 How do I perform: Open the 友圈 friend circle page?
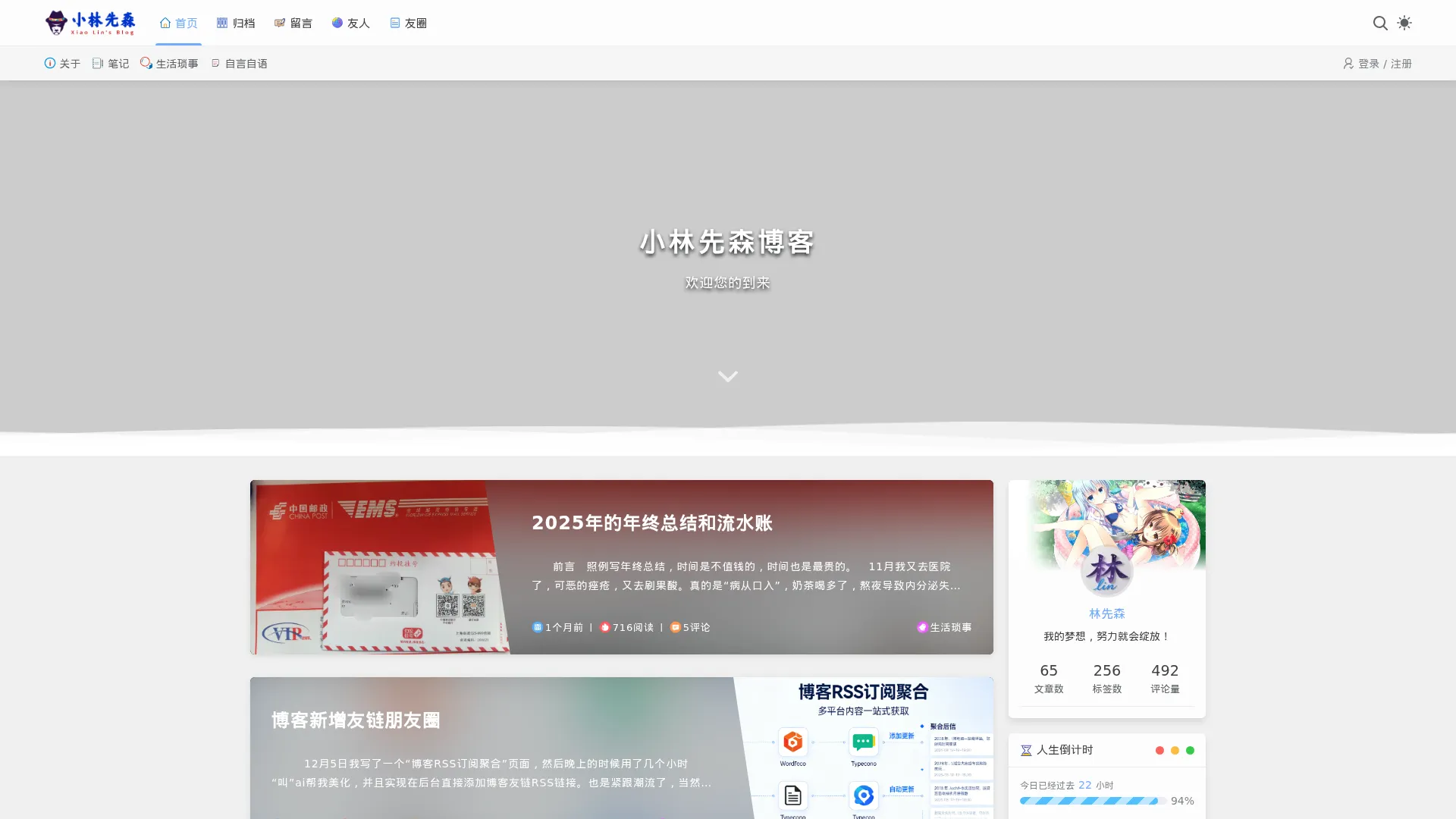409,24
